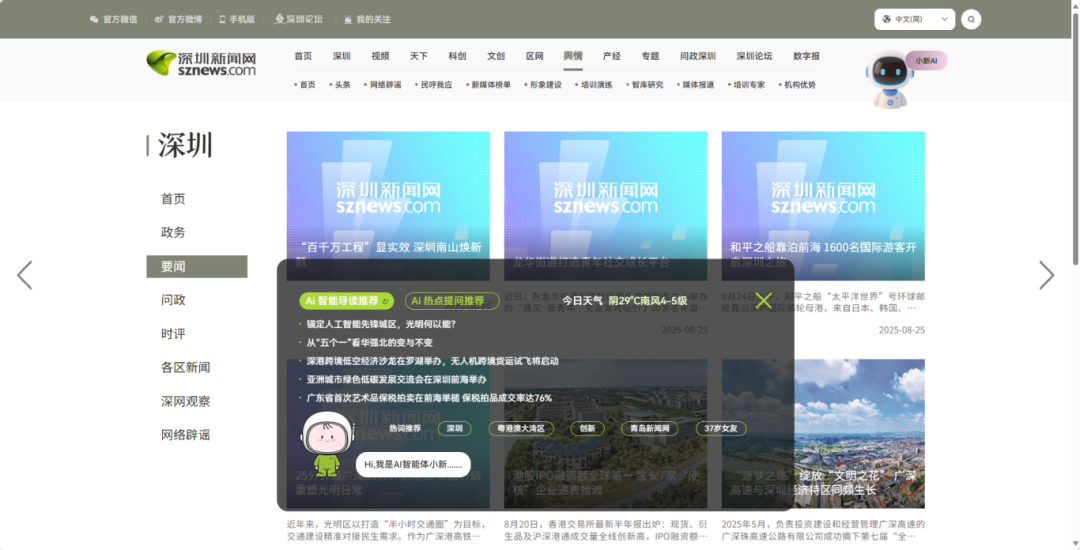Go to previous slide with left arrow
The width and height of the screenshot is (1080, 550).
coord(25,275)
